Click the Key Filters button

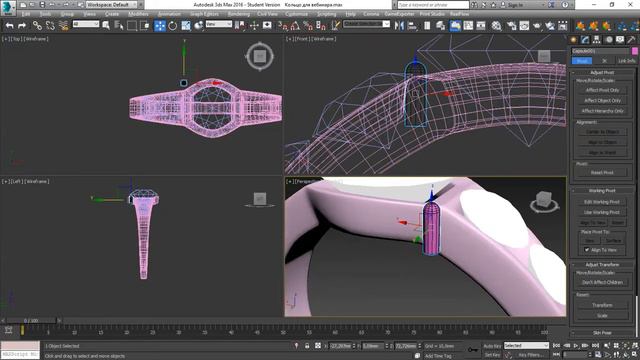click(x=531, y=355)
